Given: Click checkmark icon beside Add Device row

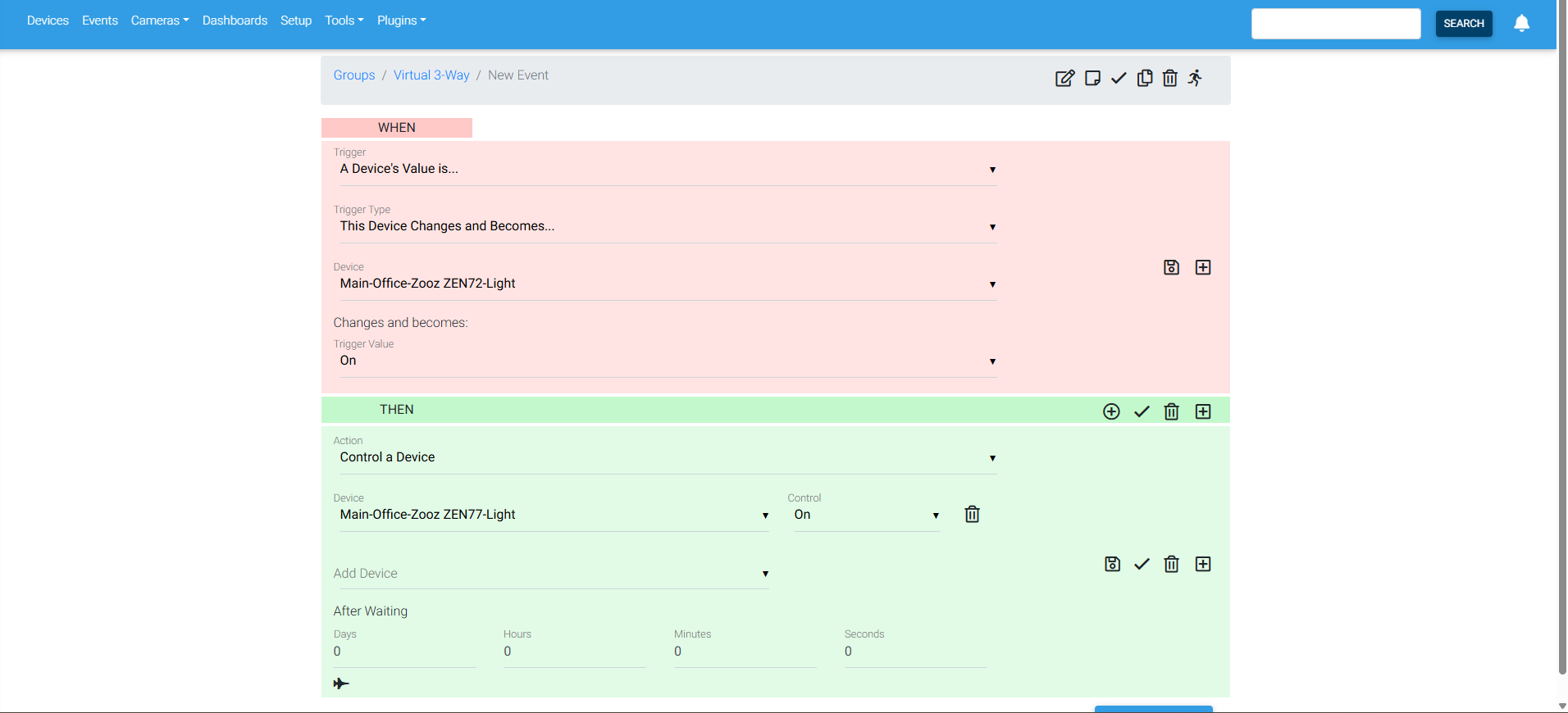Looking at the screenshot, I should 1142,564.
